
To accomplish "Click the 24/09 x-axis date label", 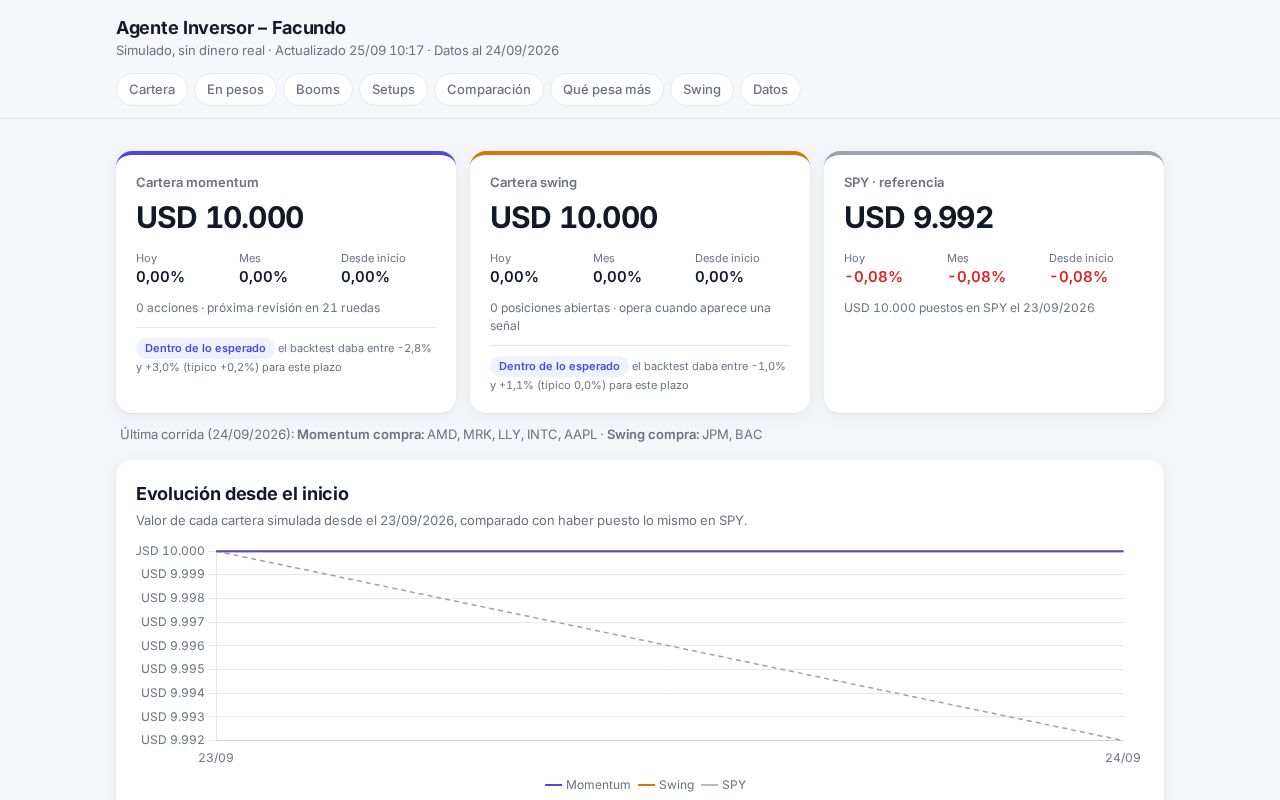I will pyautogui.click(x=1123, y=758).
